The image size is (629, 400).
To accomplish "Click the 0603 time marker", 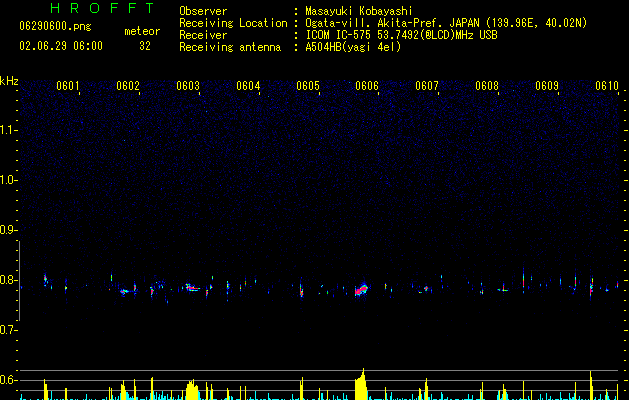I will coord(188,86).
